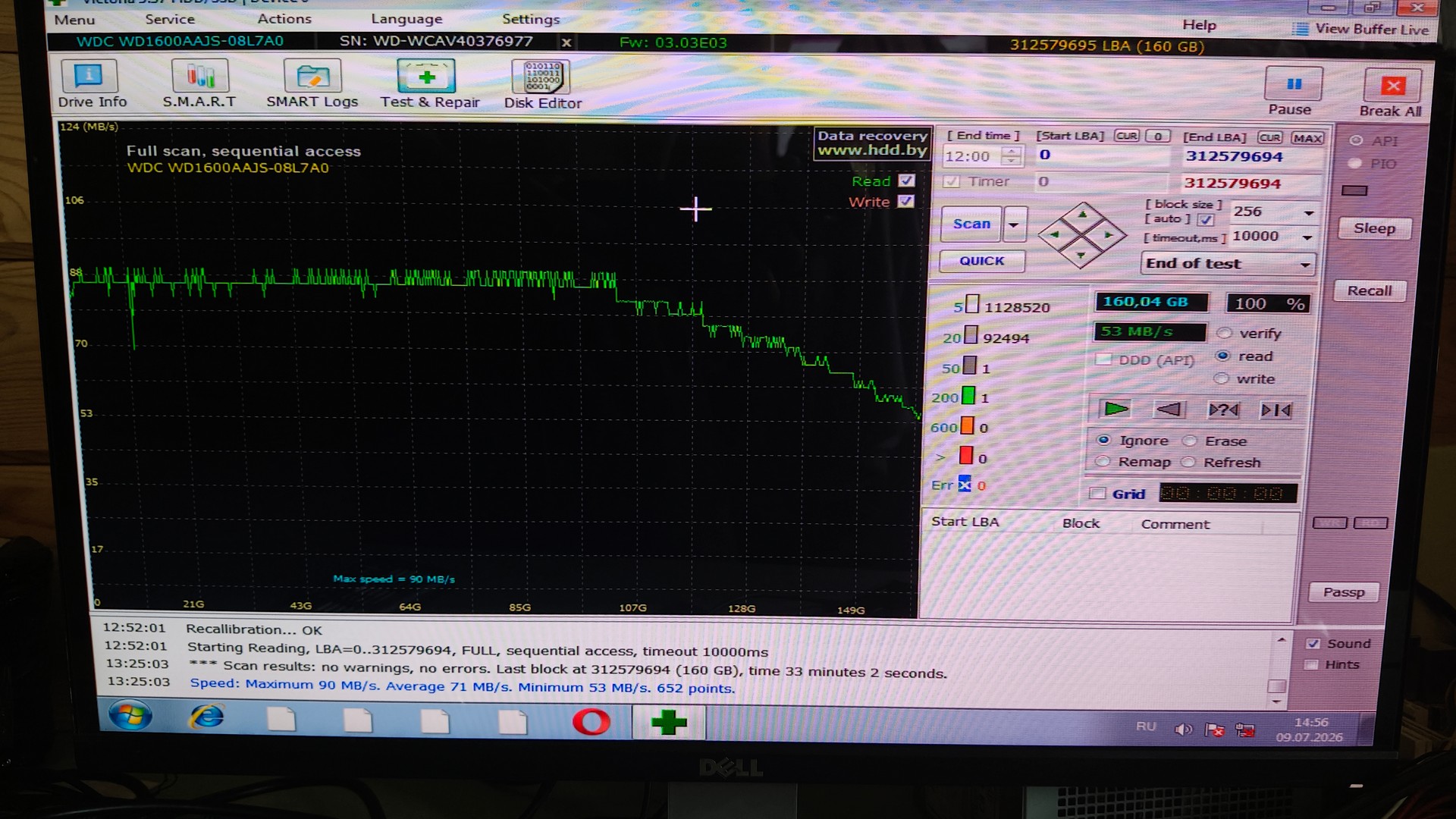Enable the Hints checkbox
Image resolution: width=1456 pixels, height=819 pixels.
pos(1311,664)
